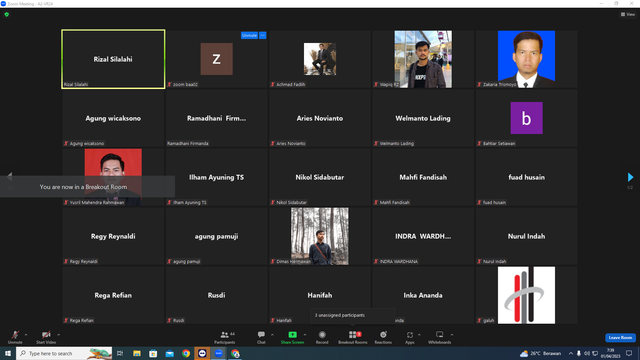Open Mail app from taskbar
Viewport: 640px width, 360px height.
click(x=170, y=353)
